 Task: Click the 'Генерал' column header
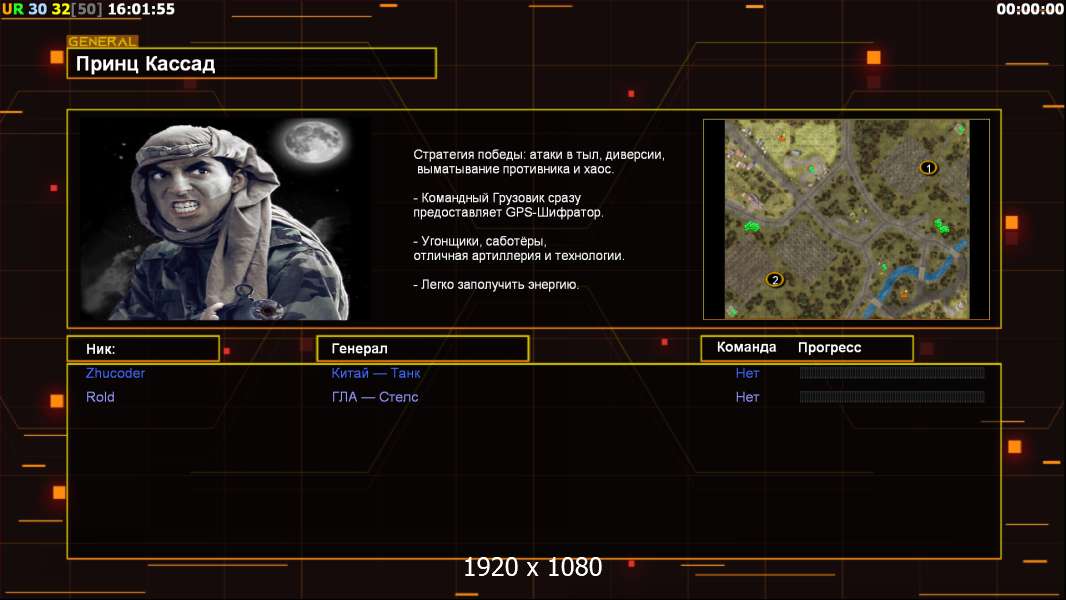point(359,349)
